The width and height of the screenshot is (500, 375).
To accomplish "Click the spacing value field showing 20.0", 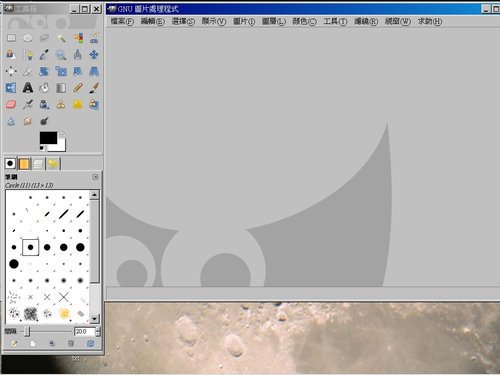I will [85, 332].
